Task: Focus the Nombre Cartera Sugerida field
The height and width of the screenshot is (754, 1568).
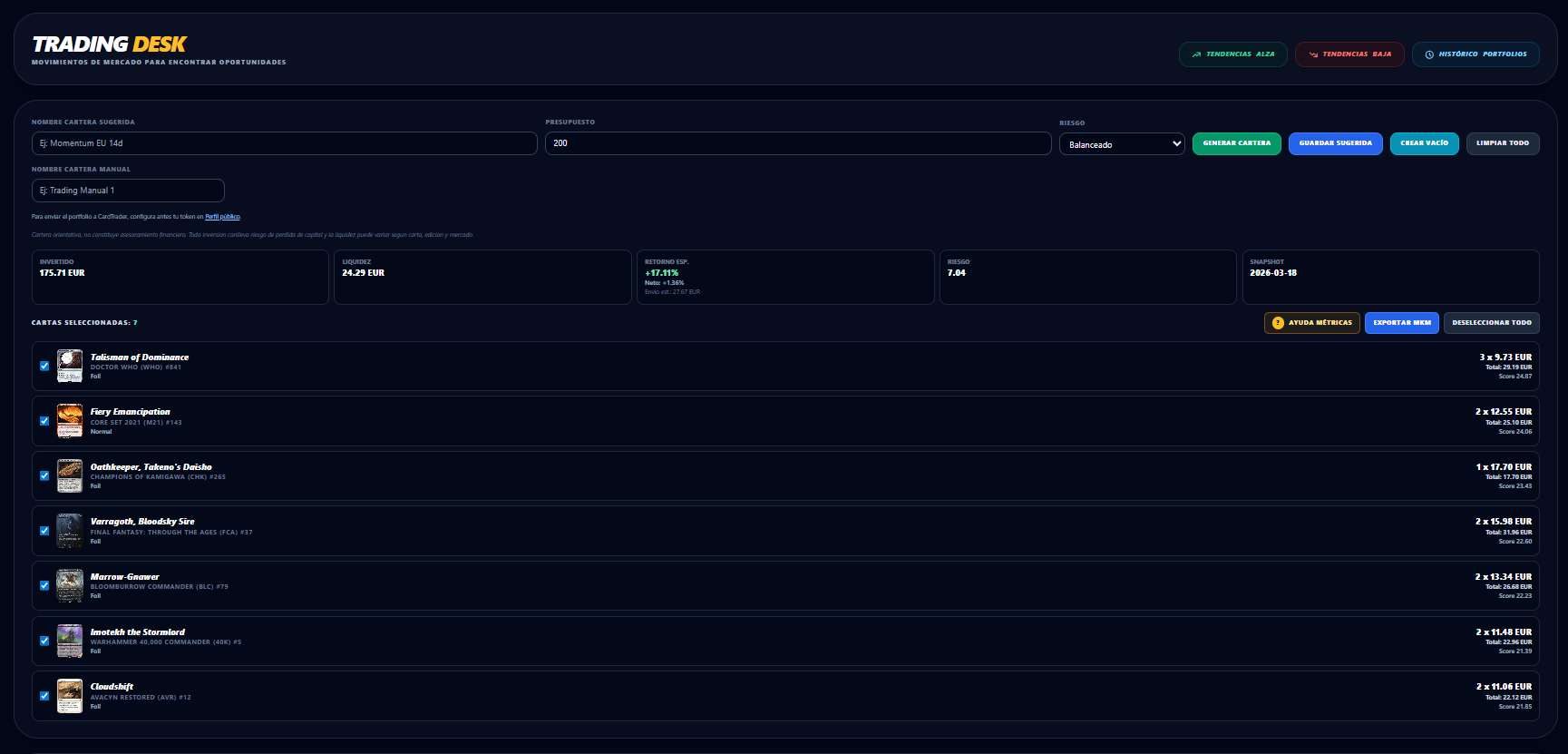Action: (x=285, y=143)
